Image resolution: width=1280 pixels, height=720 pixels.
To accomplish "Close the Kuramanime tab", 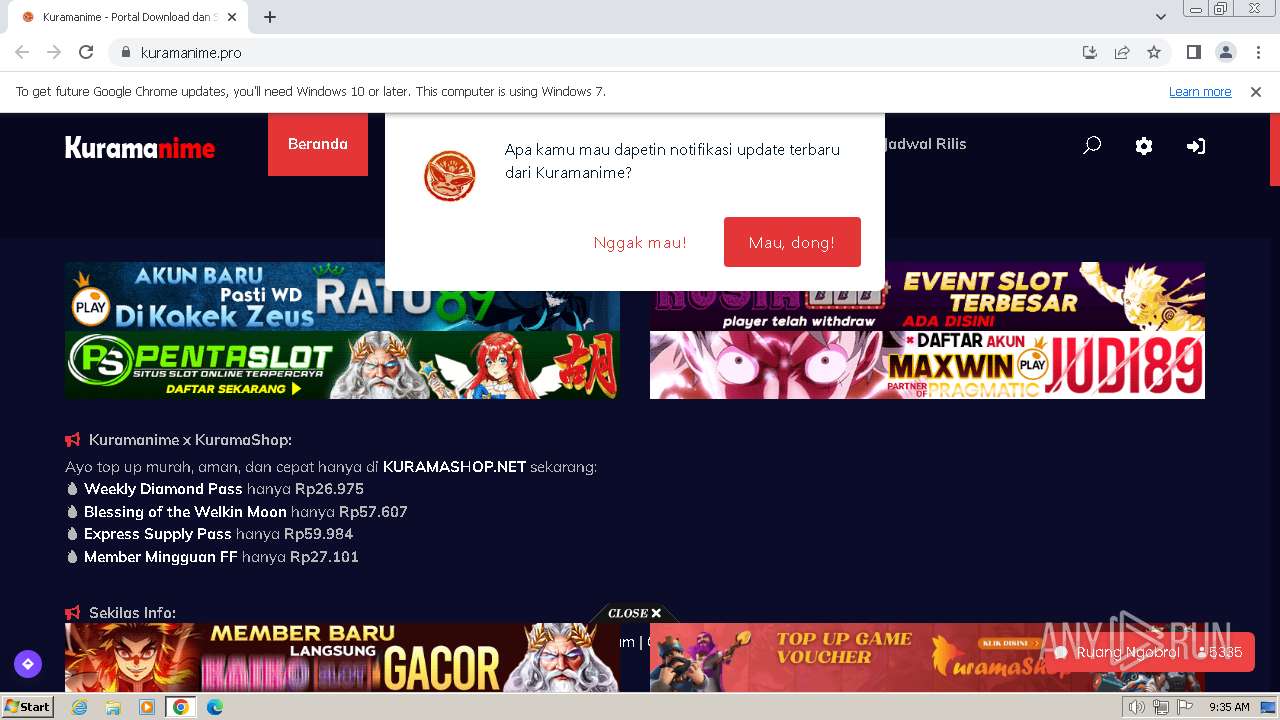I will tap(232, 17).
